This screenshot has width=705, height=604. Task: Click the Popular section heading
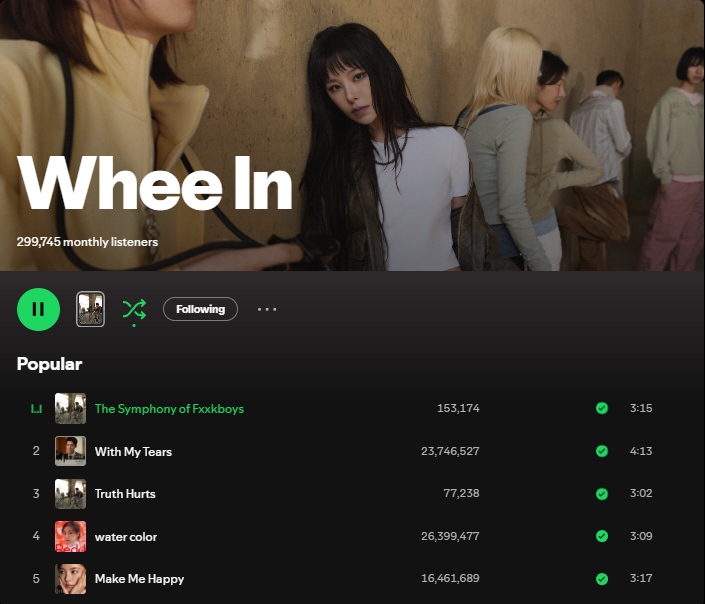pos(49,364)
